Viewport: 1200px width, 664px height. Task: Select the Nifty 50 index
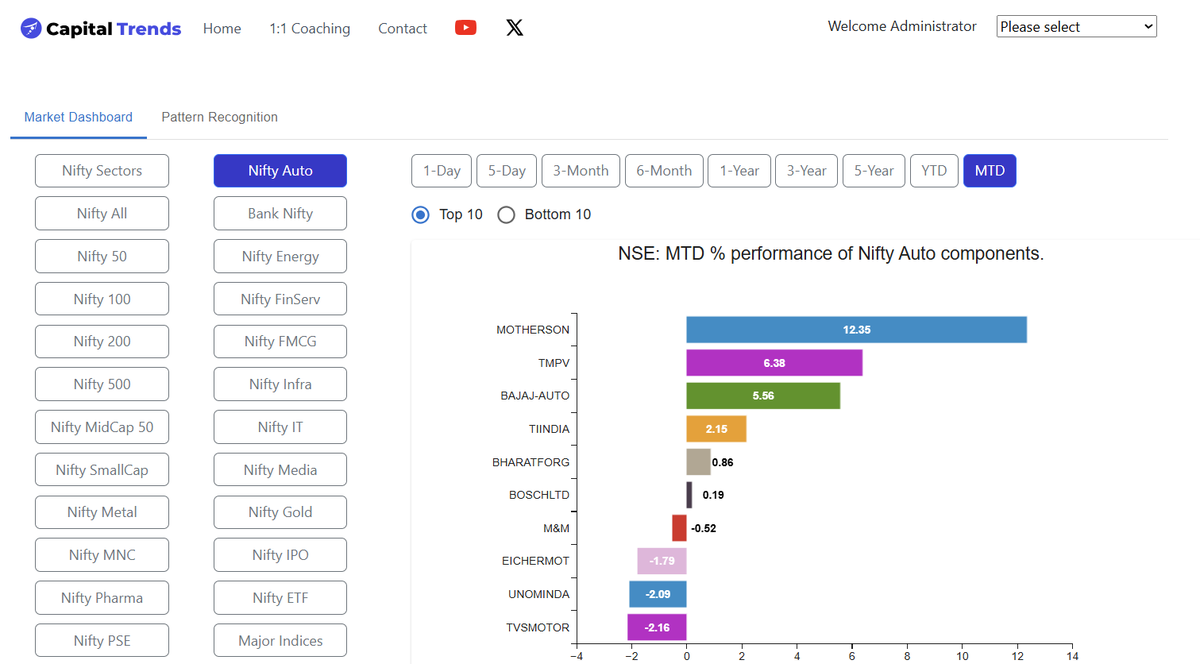point(102,256)
